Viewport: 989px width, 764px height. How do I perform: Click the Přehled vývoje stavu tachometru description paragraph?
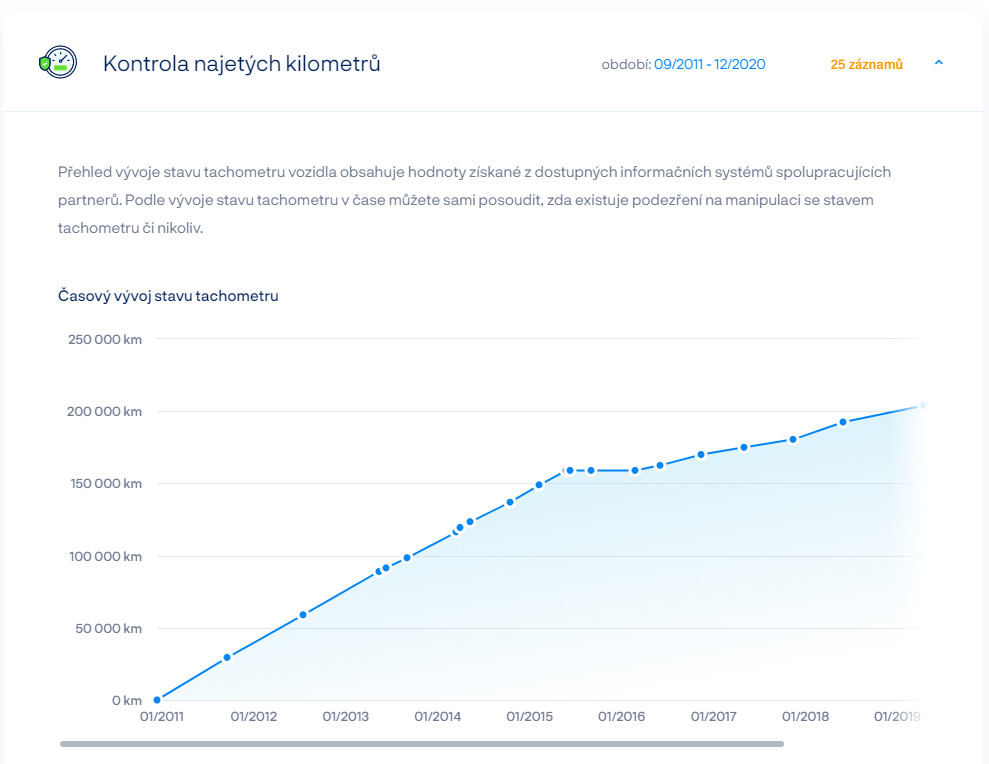pos(474,200)
